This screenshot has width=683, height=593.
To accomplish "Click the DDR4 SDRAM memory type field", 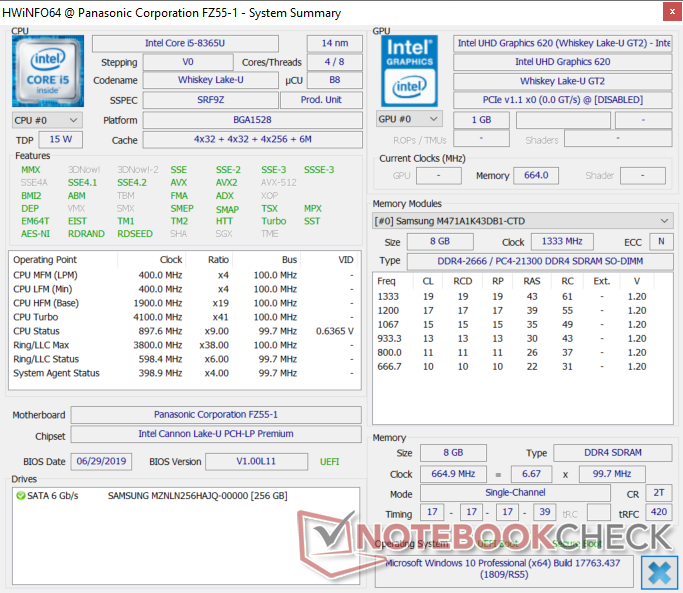I will click(613, 453).
